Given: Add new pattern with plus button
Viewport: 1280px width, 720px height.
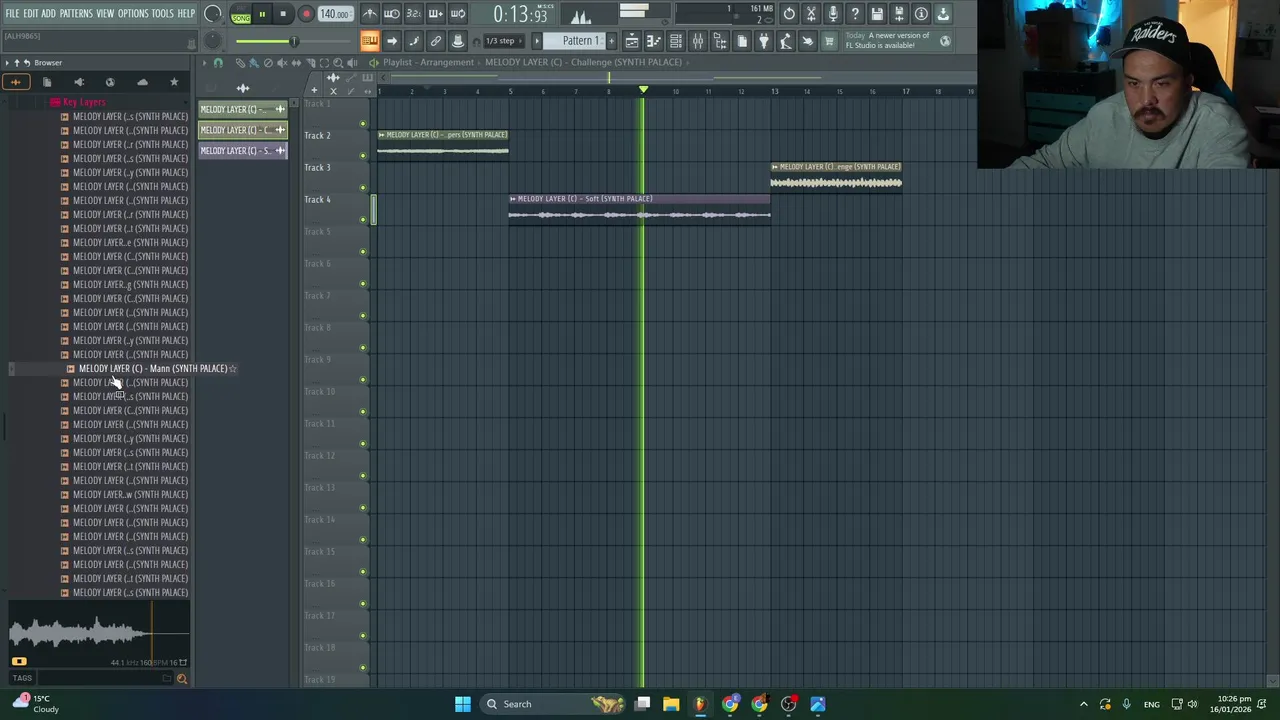Looking at the screenshot, I should pos(612,41).
